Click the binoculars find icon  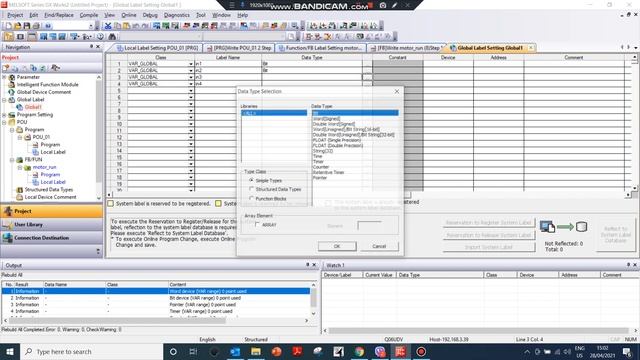[111, 37]
